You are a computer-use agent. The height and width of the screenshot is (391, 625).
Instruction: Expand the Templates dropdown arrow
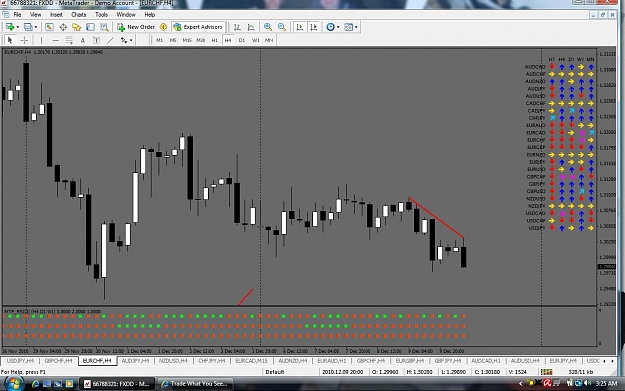[356, 27]
